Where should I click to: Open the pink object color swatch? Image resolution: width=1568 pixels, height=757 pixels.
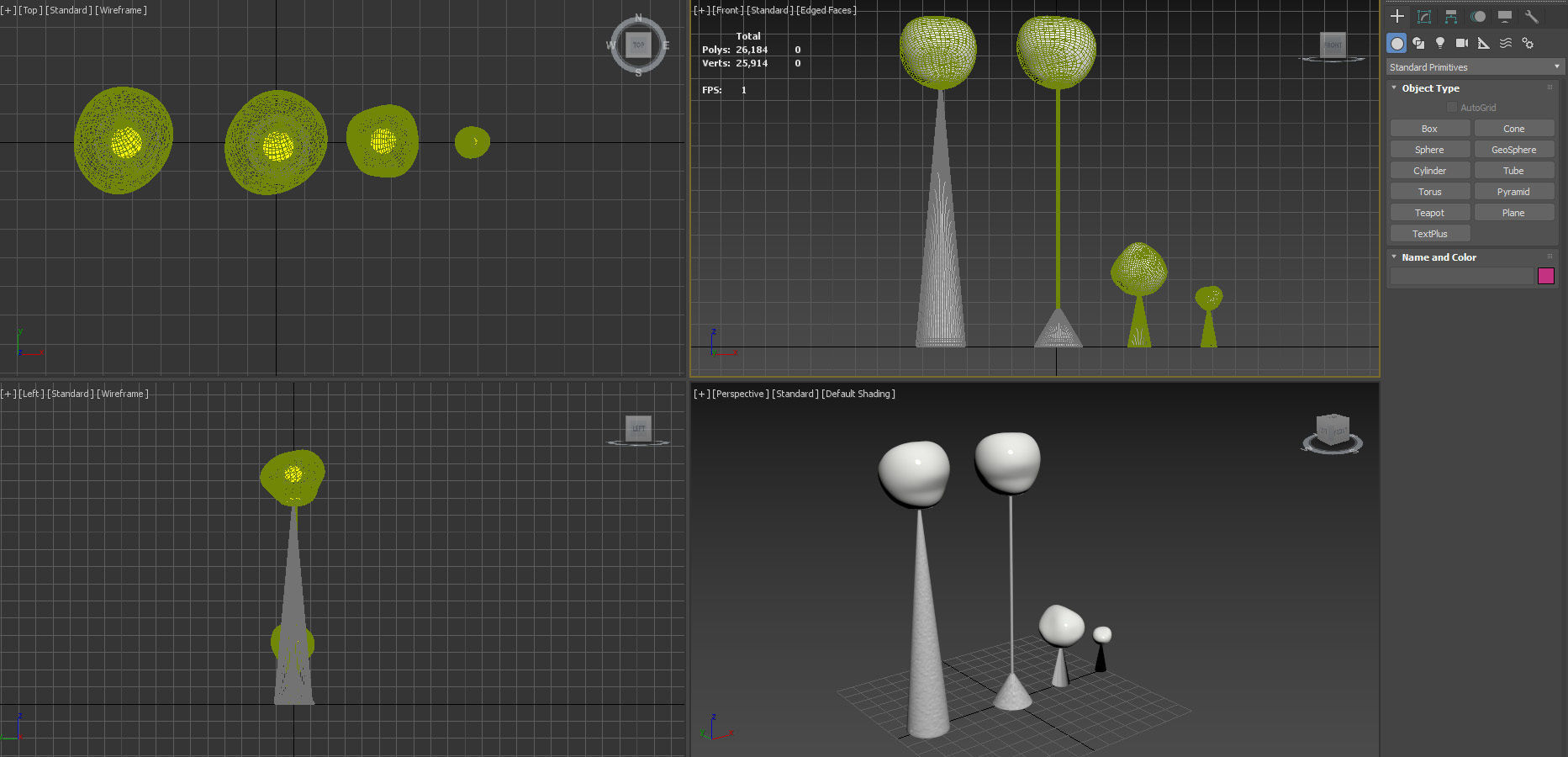tap(1546, 276)
